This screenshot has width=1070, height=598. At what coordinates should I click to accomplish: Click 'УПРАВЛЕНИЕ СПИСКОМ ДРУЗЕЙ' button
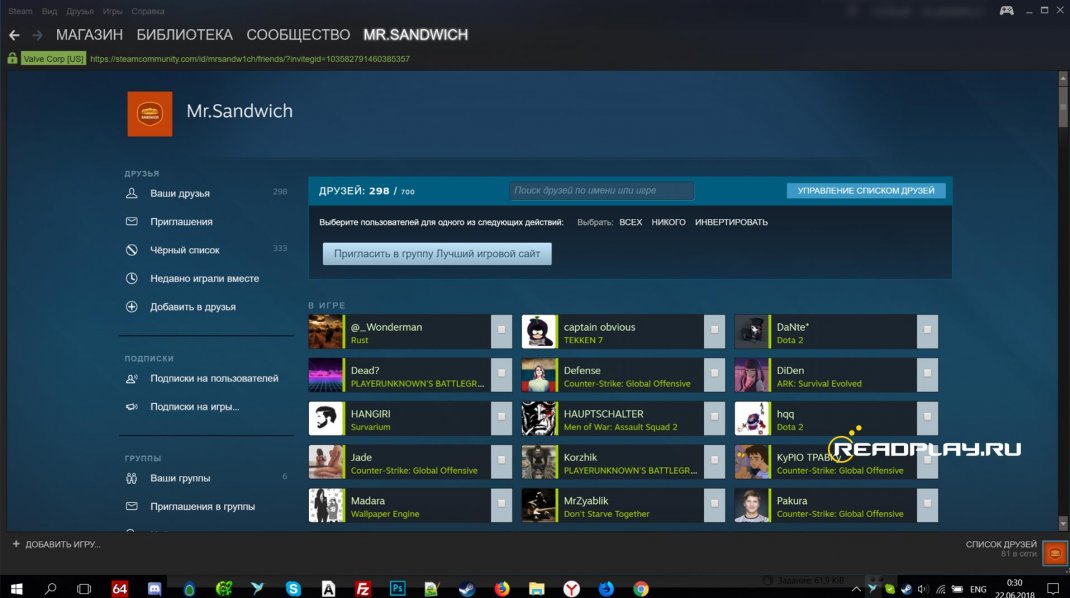coord(866,190)
